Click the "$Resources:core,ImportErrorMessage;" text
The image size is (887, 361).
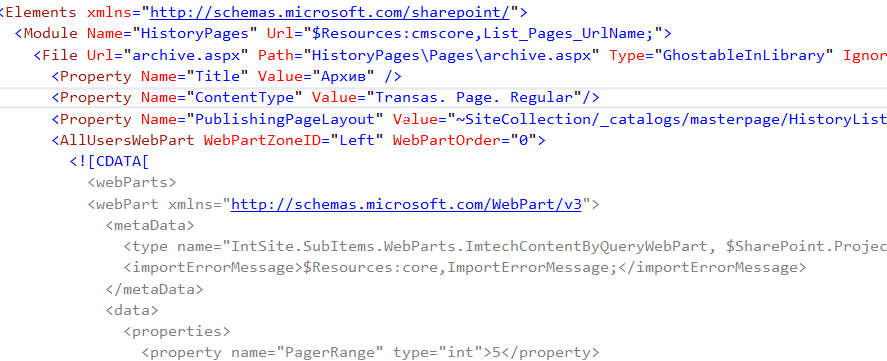coord(460,267)
